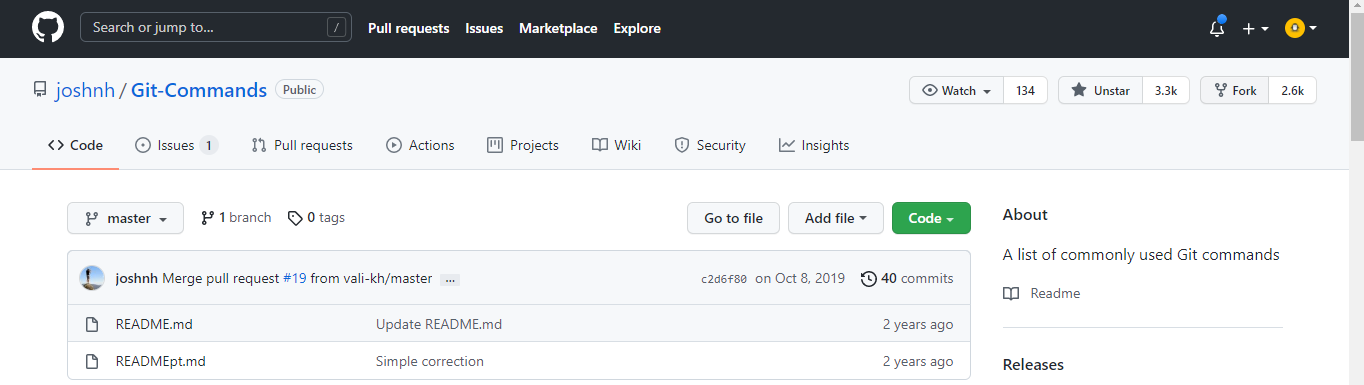This screenshot has height=385, width=1364.
Task: Open Simple correction commit message
Action: 430,361
